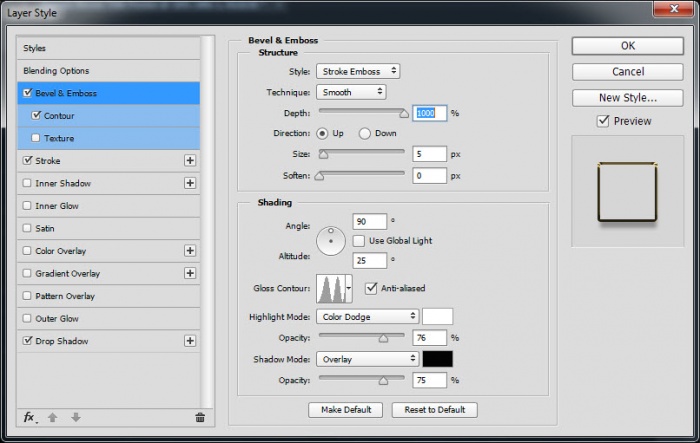Add another Color Overlay with plus icon
Viewport: 700px width, 443px height.
click(189, 251)
